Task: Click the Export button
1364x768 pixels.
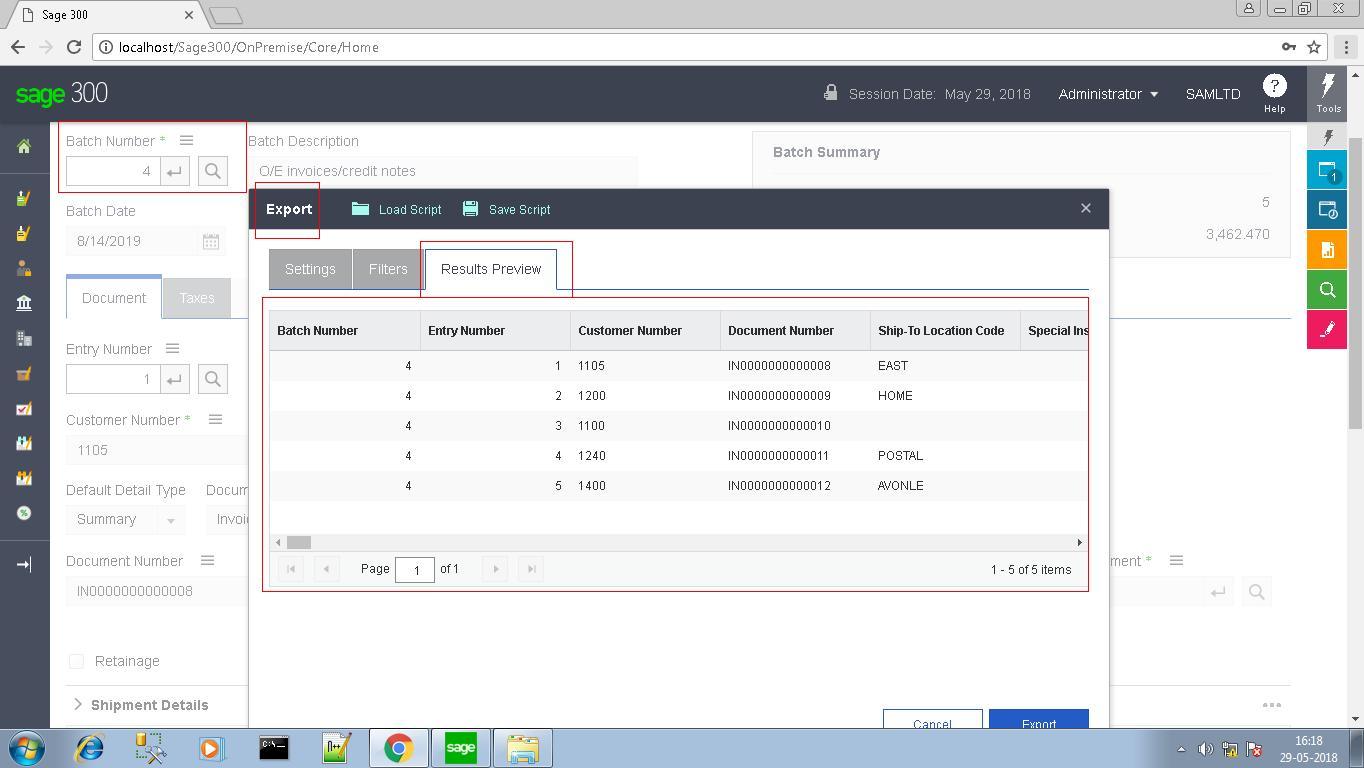Action: tap(1038, 721)
